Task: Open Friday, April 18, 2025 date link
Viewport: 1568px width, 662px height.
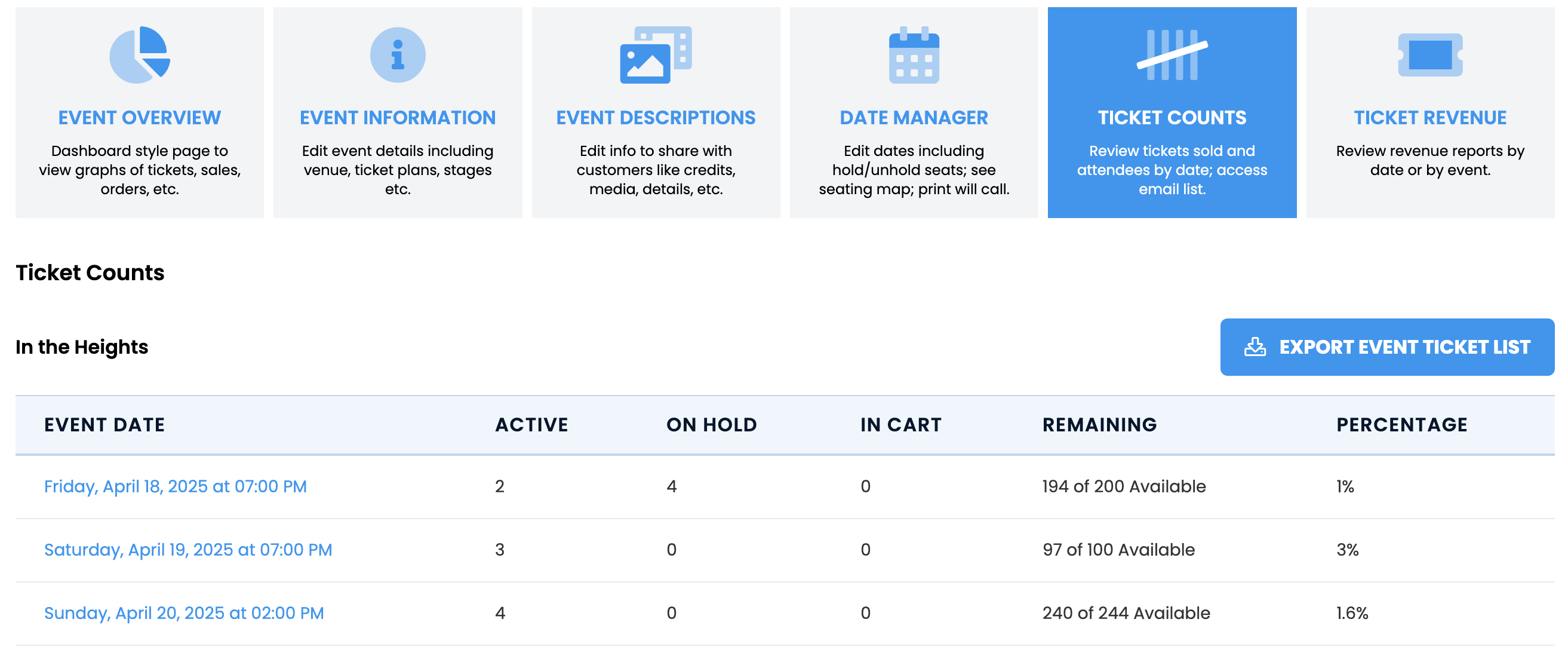Action: [x=176, y=486]
